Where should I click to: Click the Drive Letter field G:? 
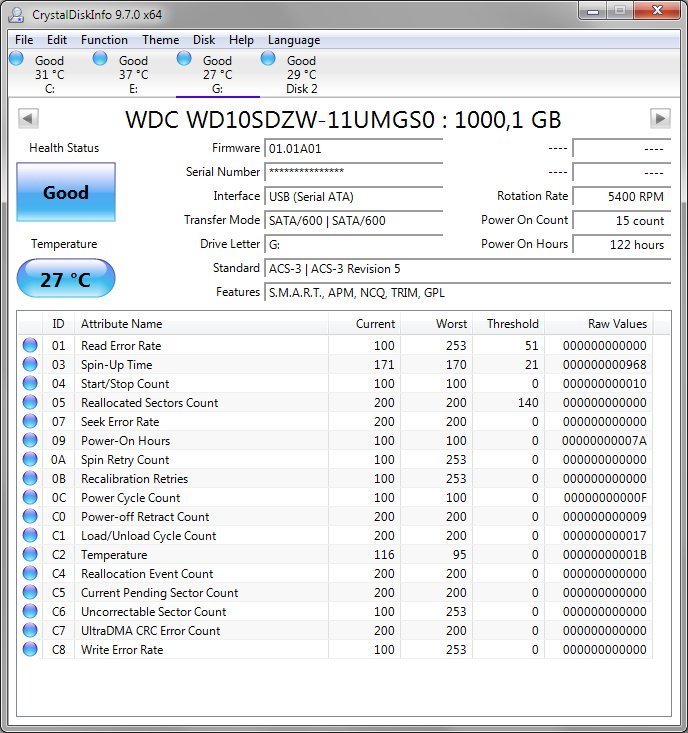point(354,244)
